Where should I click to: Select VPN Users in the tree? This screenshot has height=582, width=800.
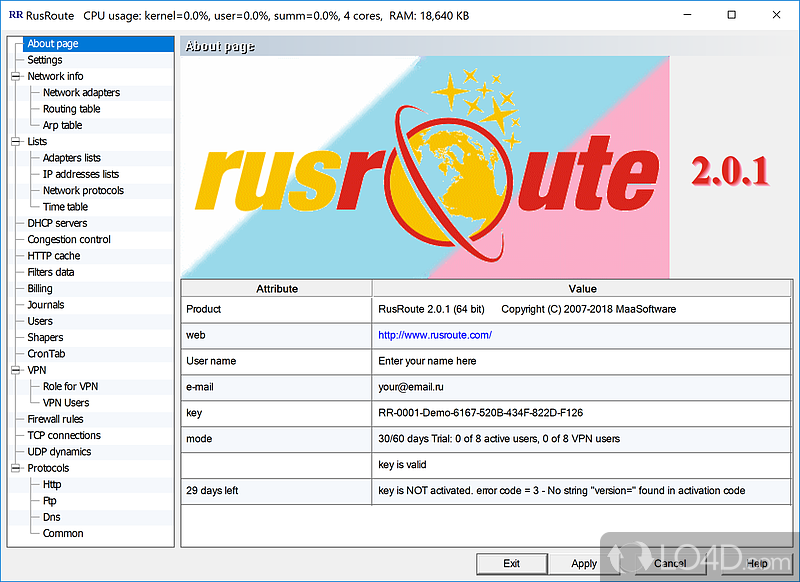[x=66, y=403]
